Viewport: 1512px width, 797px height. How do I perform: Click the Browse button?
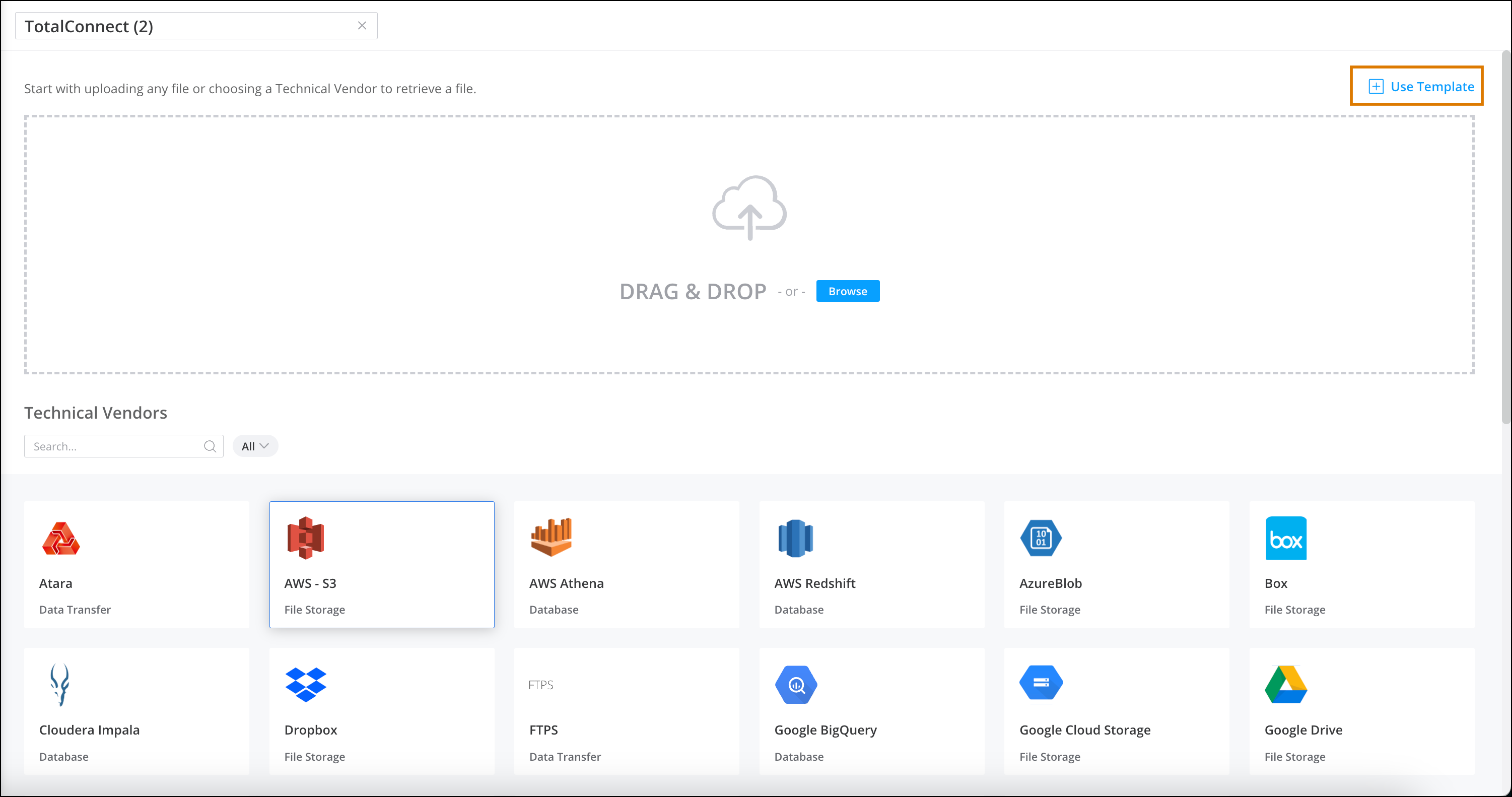click(x=848, y=291)
